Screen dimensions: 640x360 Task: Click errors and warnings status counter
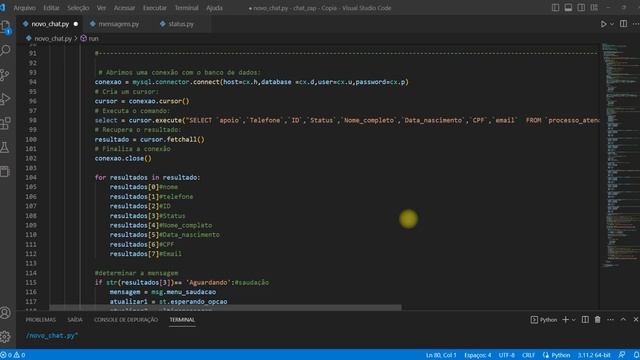point(13,355)
